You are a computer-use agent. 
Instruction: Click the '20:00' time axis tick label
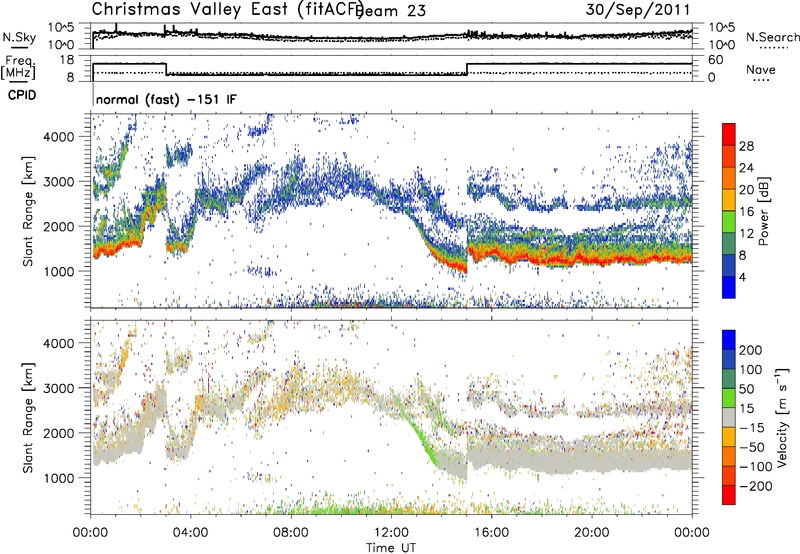tap(591, 533)
